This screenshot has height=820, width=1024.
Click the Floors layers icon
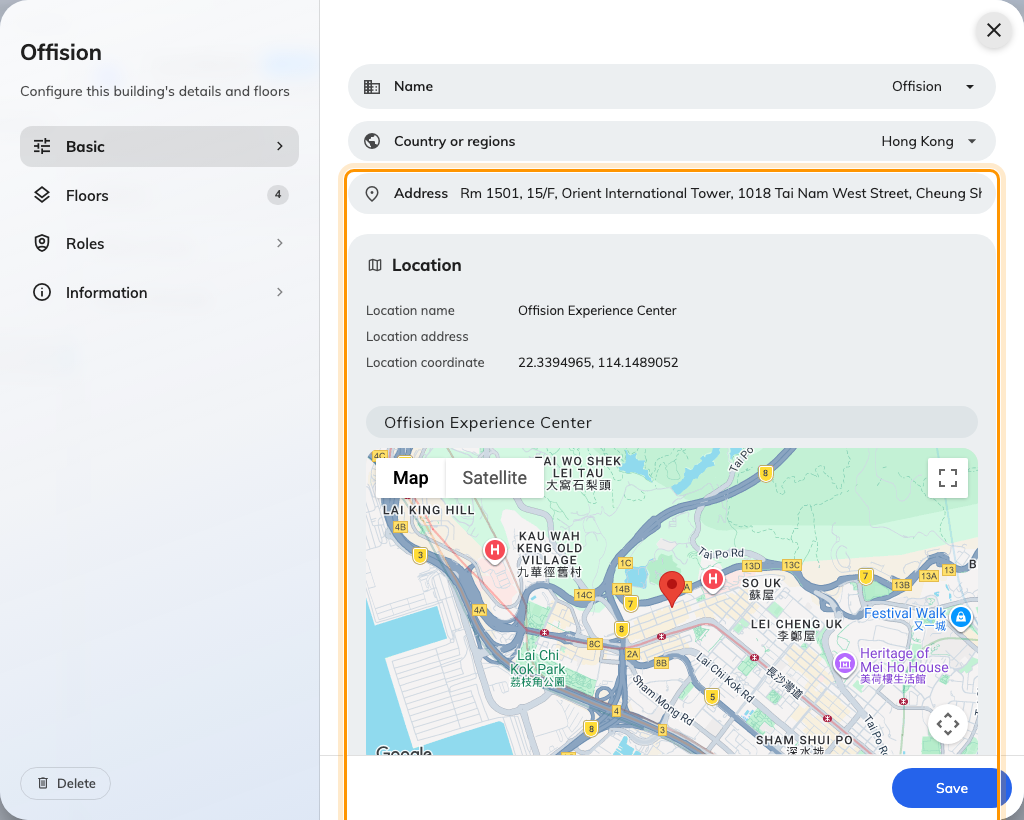[42, 195]
